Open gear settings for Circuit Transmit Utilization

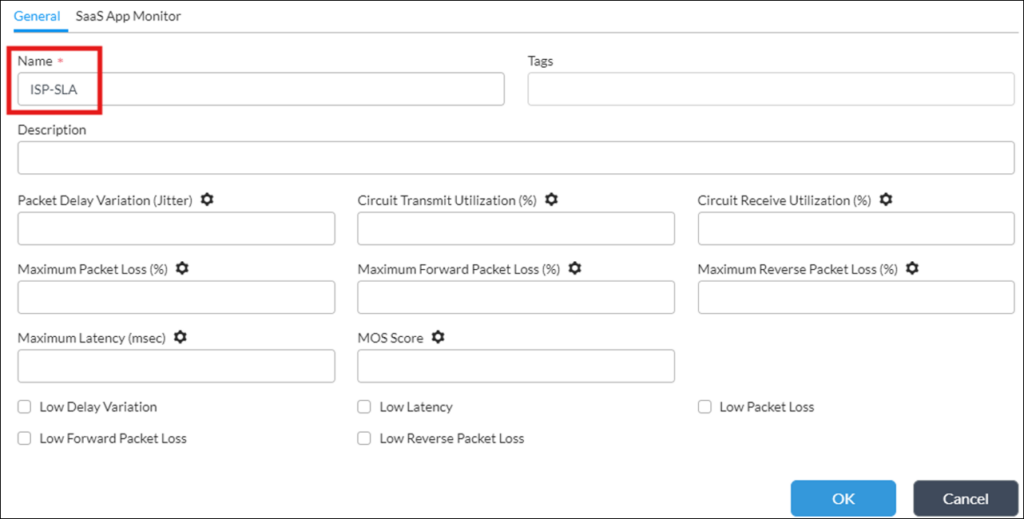(551, 199)
